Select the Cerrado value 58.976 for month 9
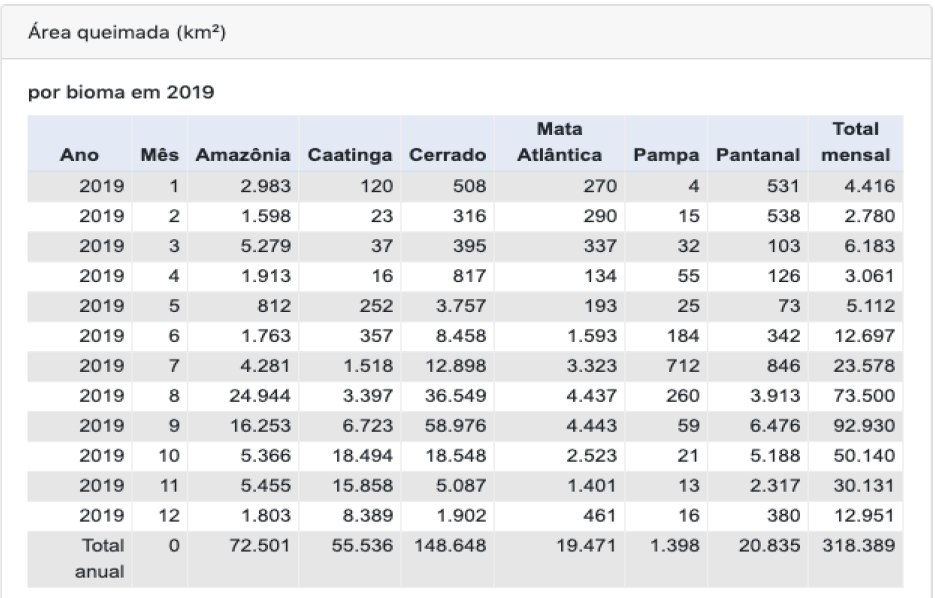The image size is (935, 598). 456,426
